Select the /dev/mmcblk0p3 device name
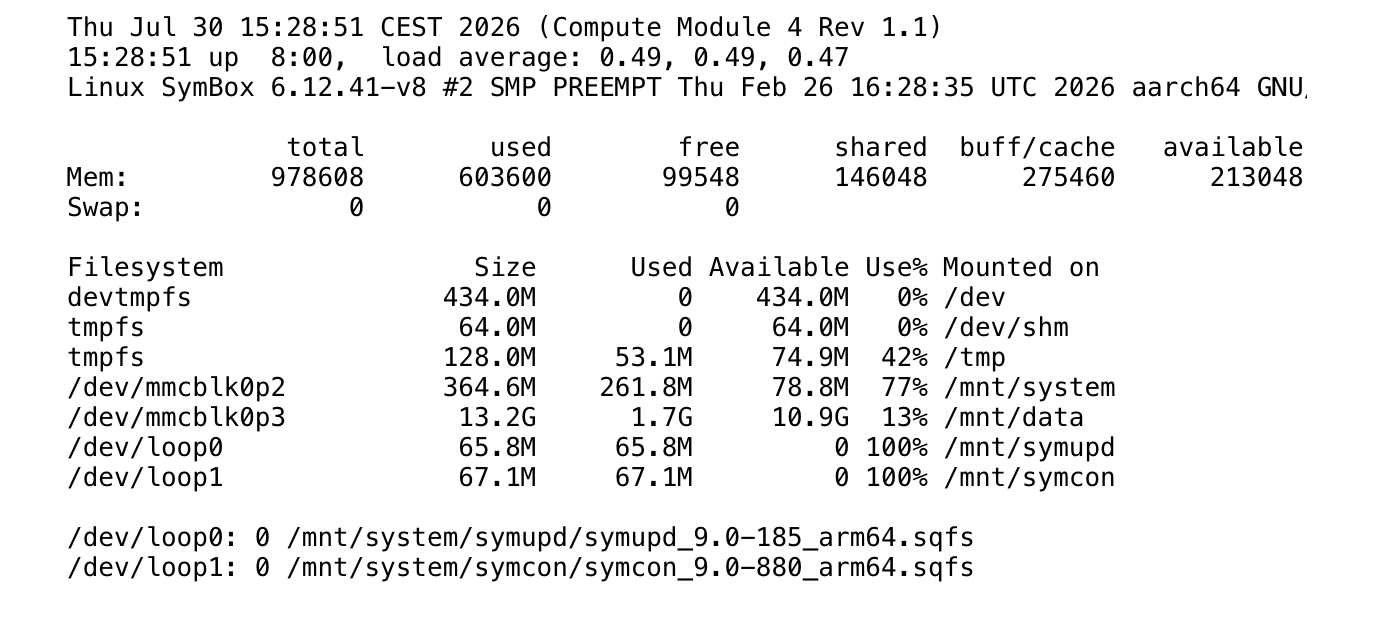 [x=176, y=418]
